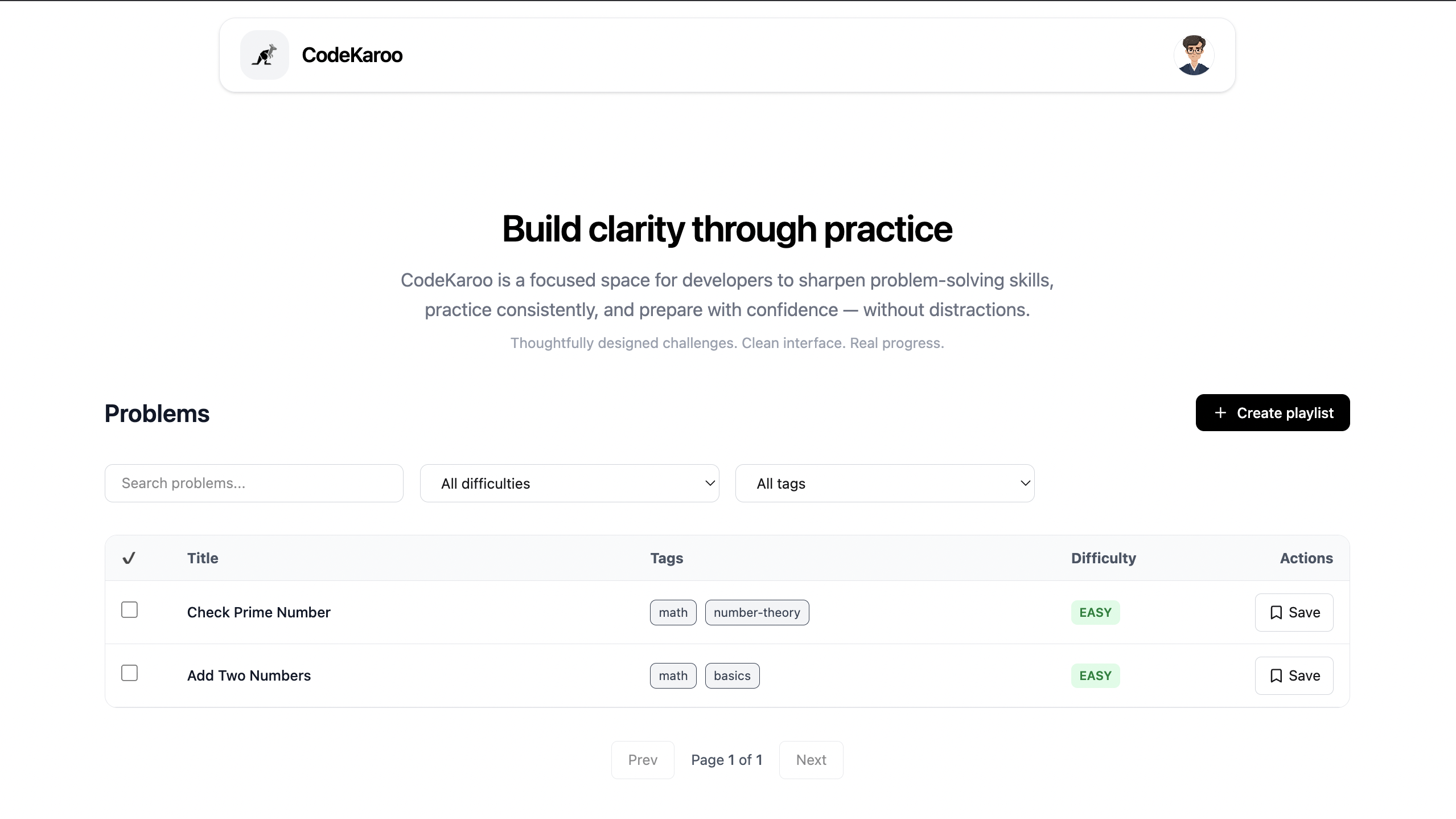
Task: Click the chevron on the All tags filter
Action: tap(1025, 483)
